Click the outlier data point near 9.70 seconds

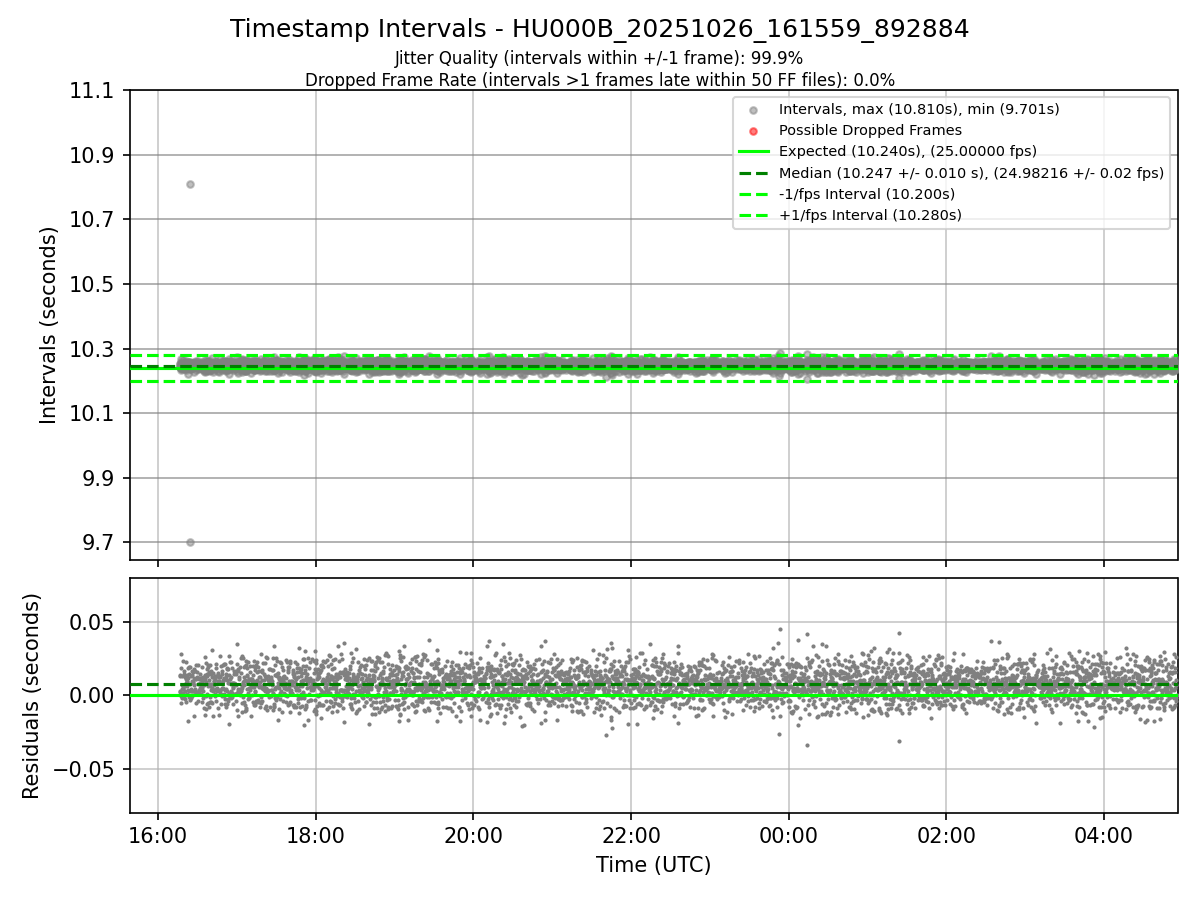(x=190, y=542)
